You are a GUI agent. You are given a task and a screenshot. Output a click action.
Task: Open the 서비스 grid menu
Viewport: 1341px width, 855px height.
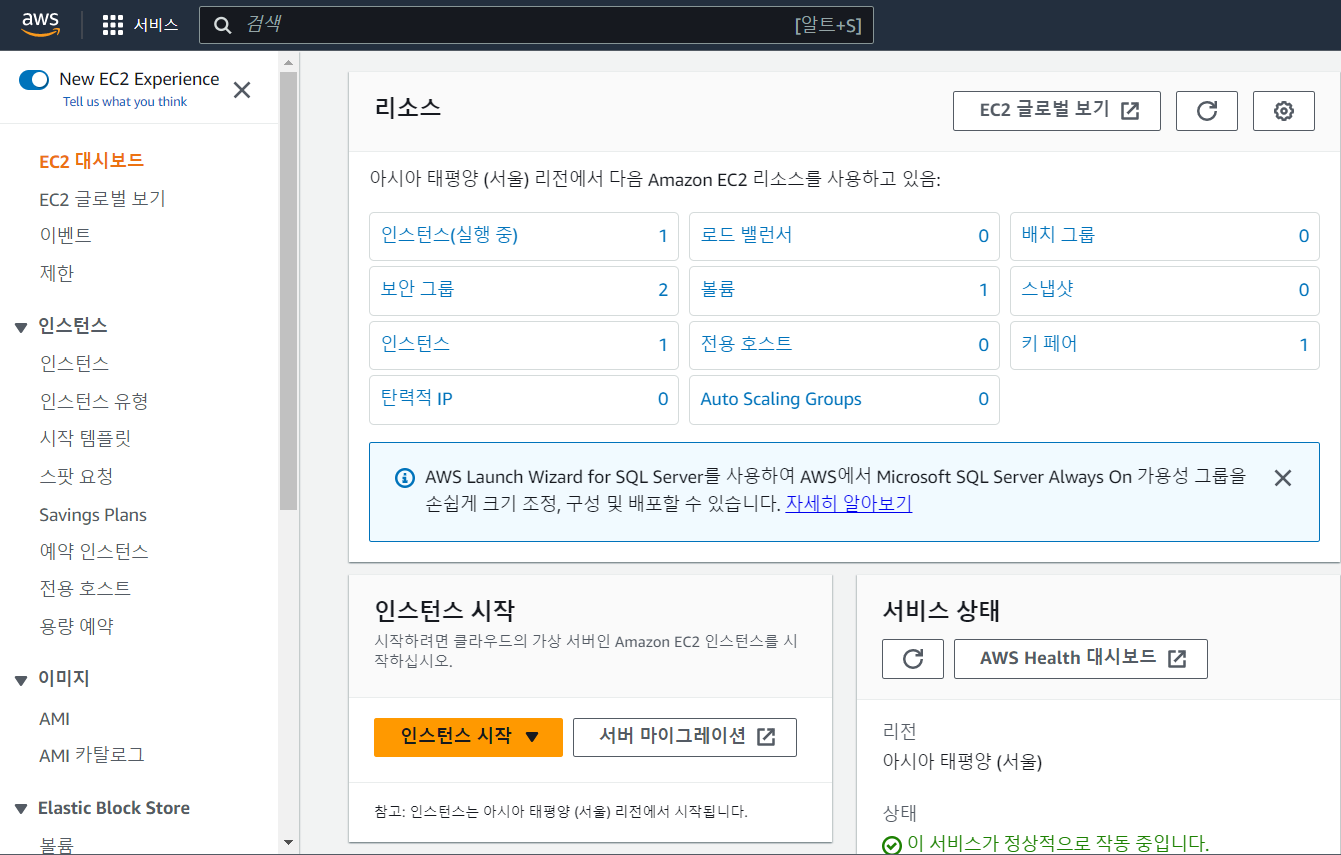(x=141, y=25)
